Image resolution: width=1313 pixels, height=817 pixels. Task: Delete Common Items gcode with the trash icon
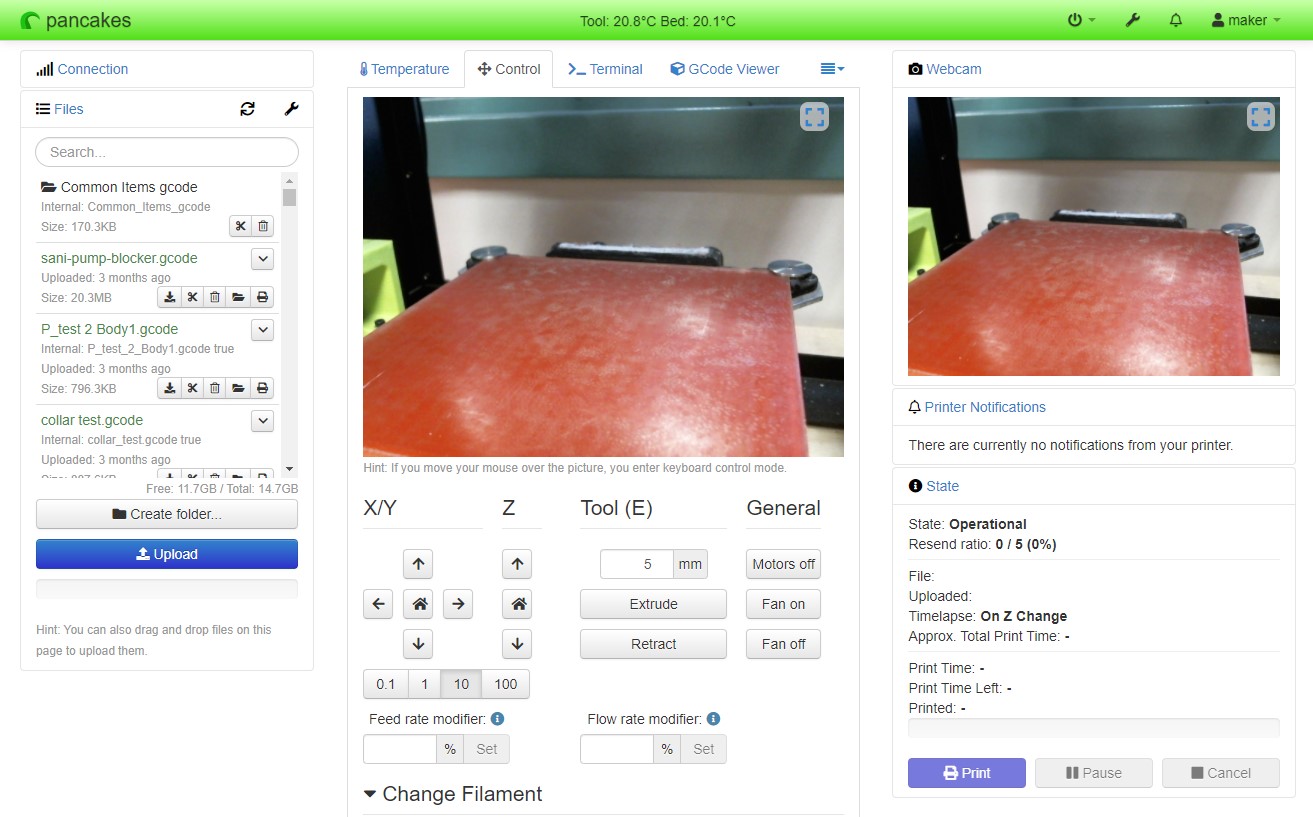tap(262, 226)
